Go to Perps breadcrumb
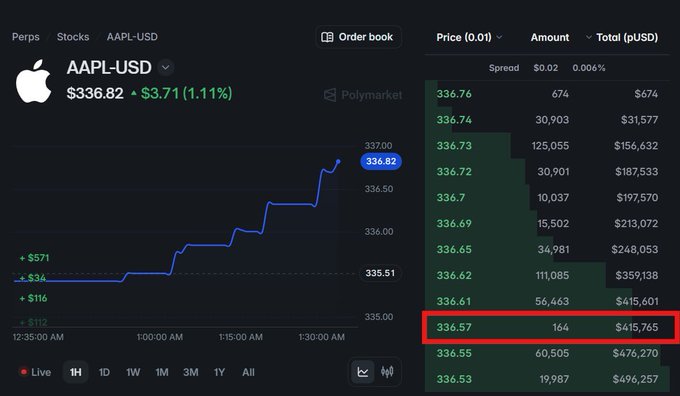Image resolution: width=680 pixels, height=396 pixels. 26,37
